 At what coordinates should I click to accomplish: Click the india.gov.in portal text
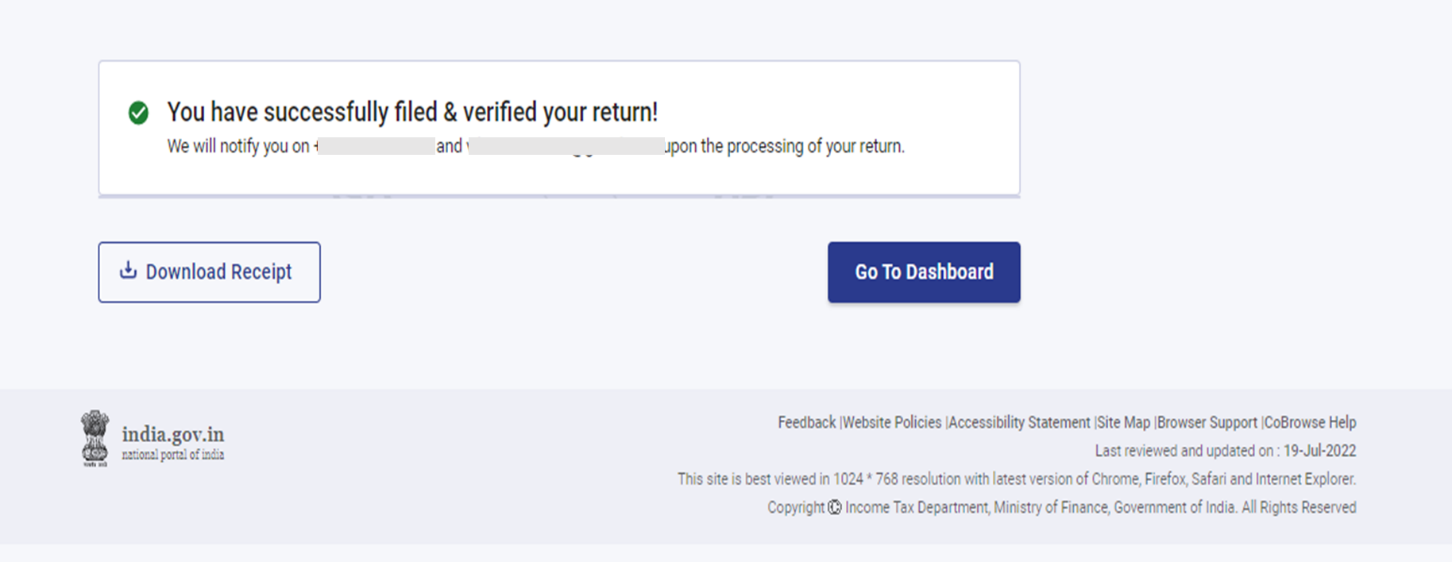[173, 434]
